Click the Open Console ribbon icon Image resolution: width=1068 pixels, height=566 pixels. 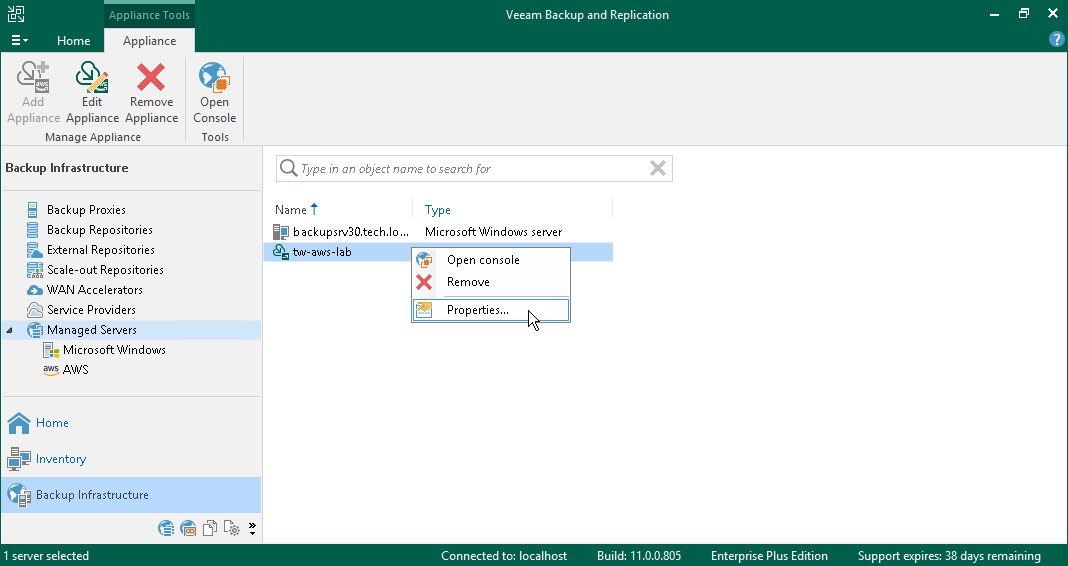click(214, 78)
